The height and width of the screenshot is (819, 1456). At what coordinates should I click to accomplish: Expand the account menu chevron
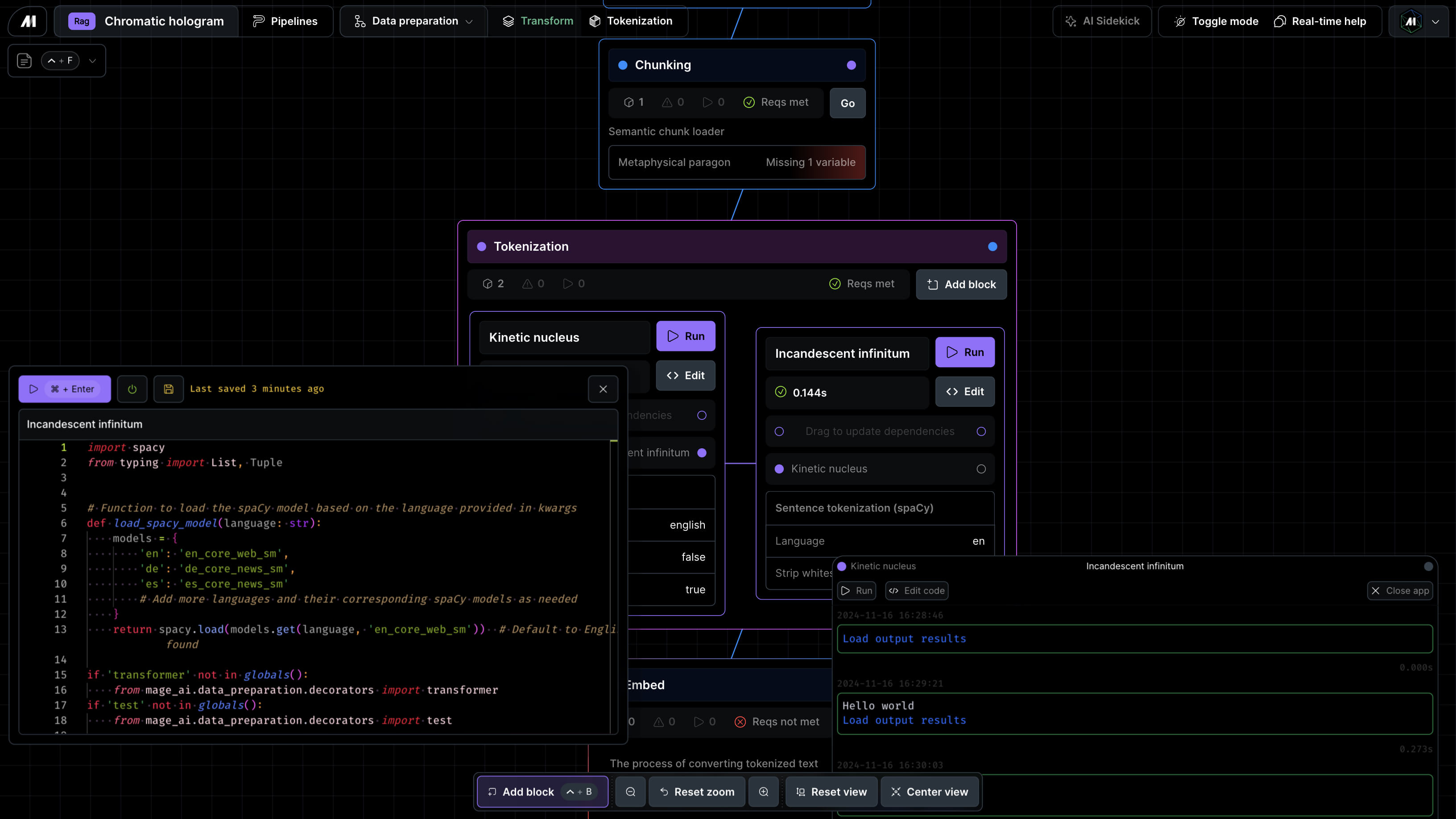[1435, 21]
